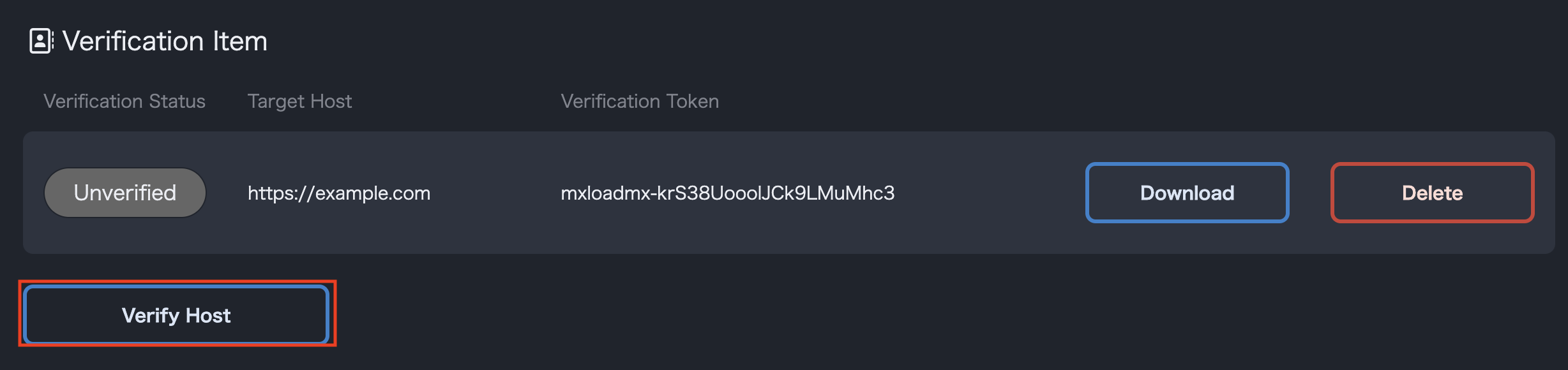The height and width of the screenshot is (370, 1568).
Task: Click the Verification Token column header
Action: tap(640, 101)
